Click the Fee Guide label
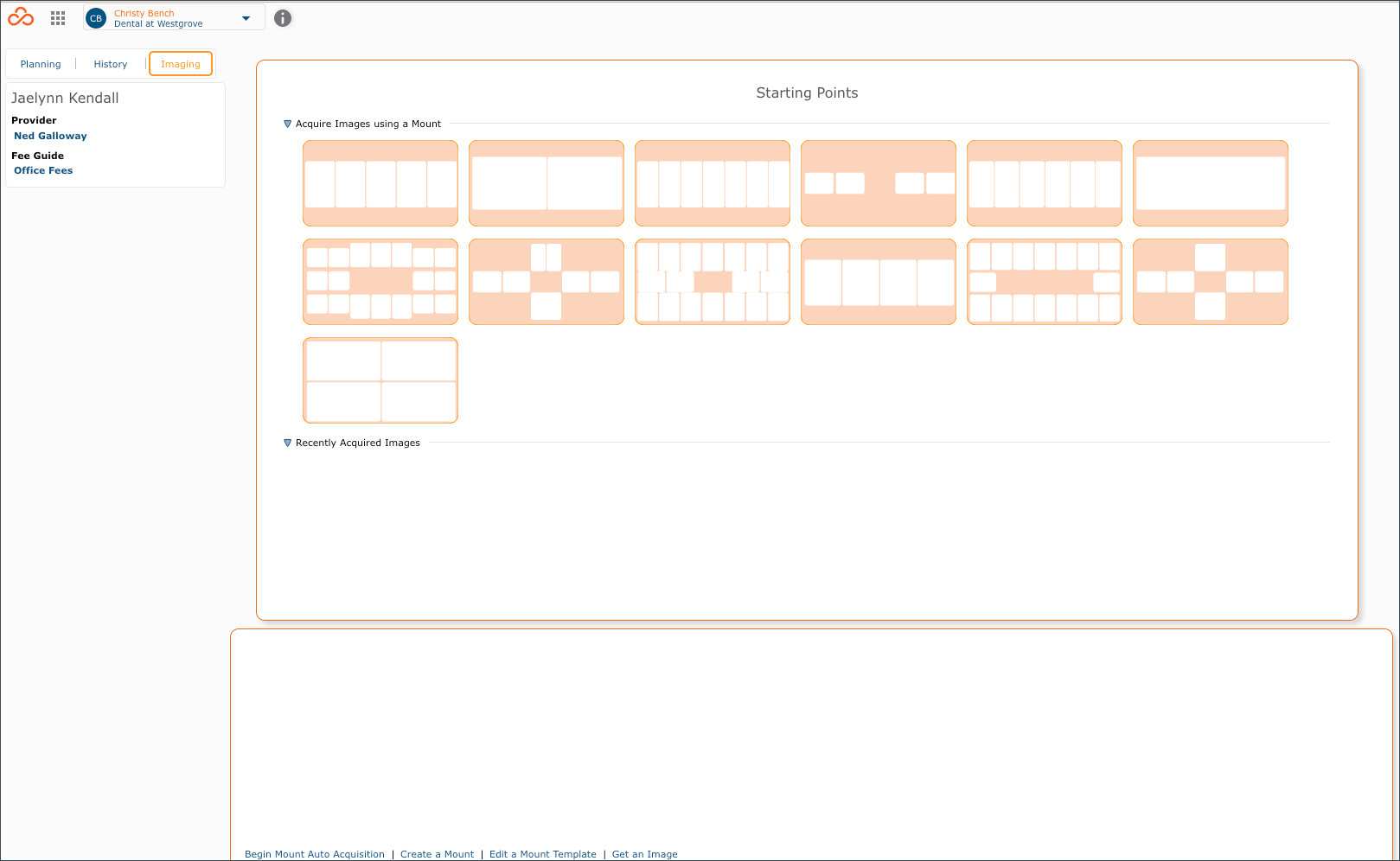 click(37, 156)
